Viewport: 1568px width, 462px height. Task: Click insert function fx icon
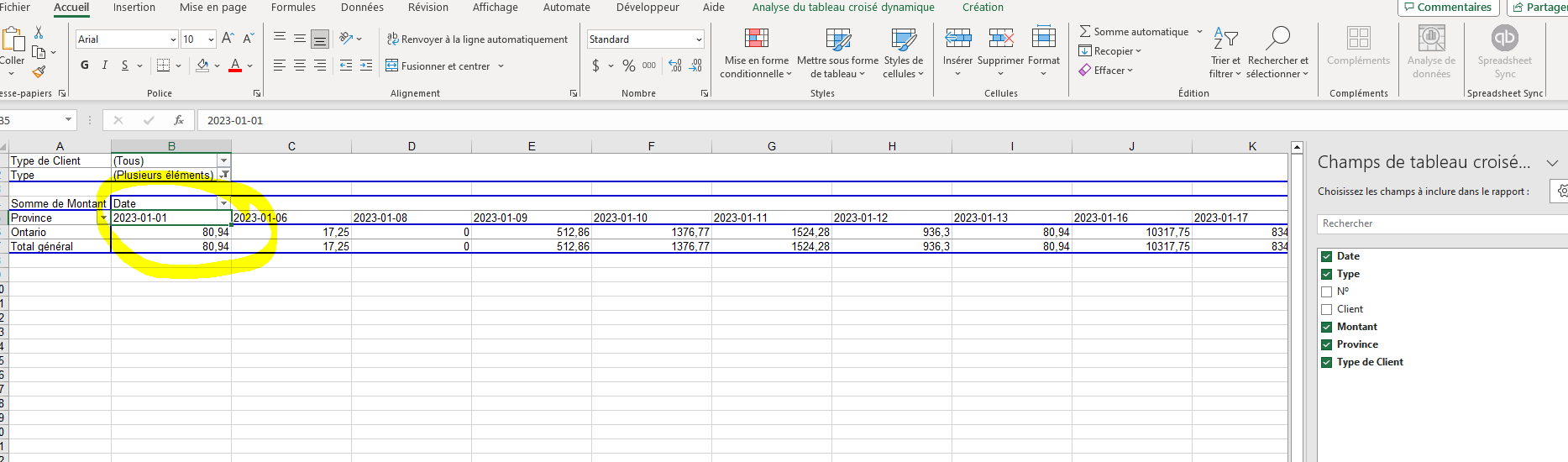tap(179, 120)
